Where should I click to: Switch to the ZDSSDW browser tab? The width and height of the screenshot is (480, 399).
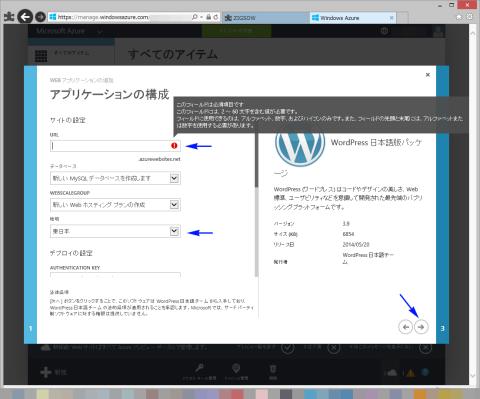tap(265, 18)
